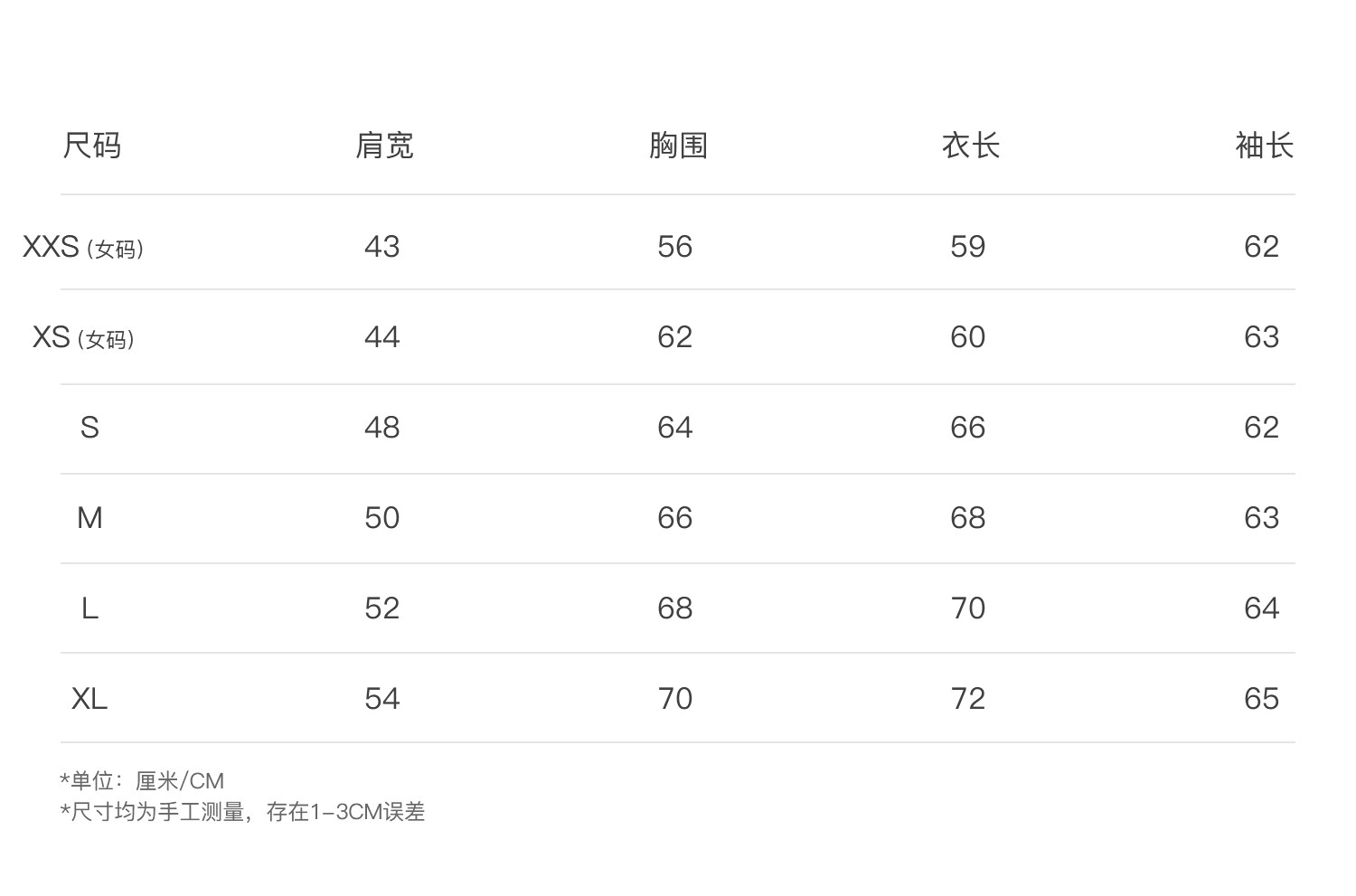
Task: Click the 单位：厘米/CM unit note
Action: [143, 780]
